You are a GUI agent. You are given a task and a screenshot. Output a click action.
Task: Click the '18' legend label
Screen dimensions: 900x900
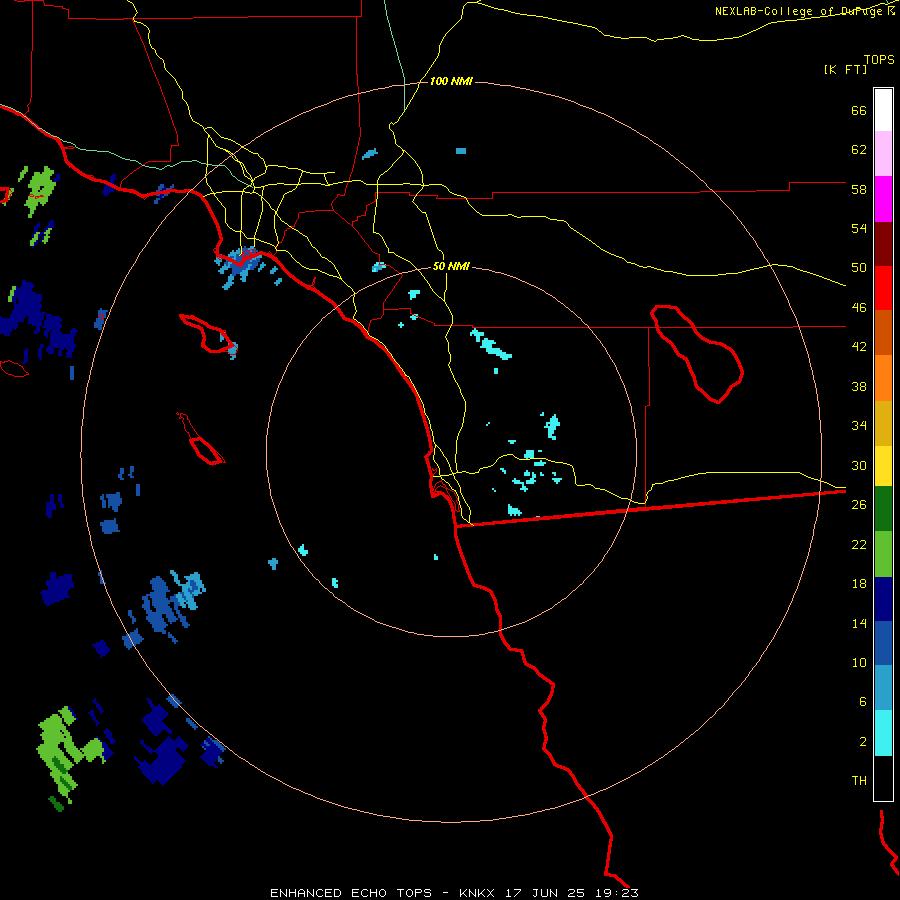click(859, 584)
